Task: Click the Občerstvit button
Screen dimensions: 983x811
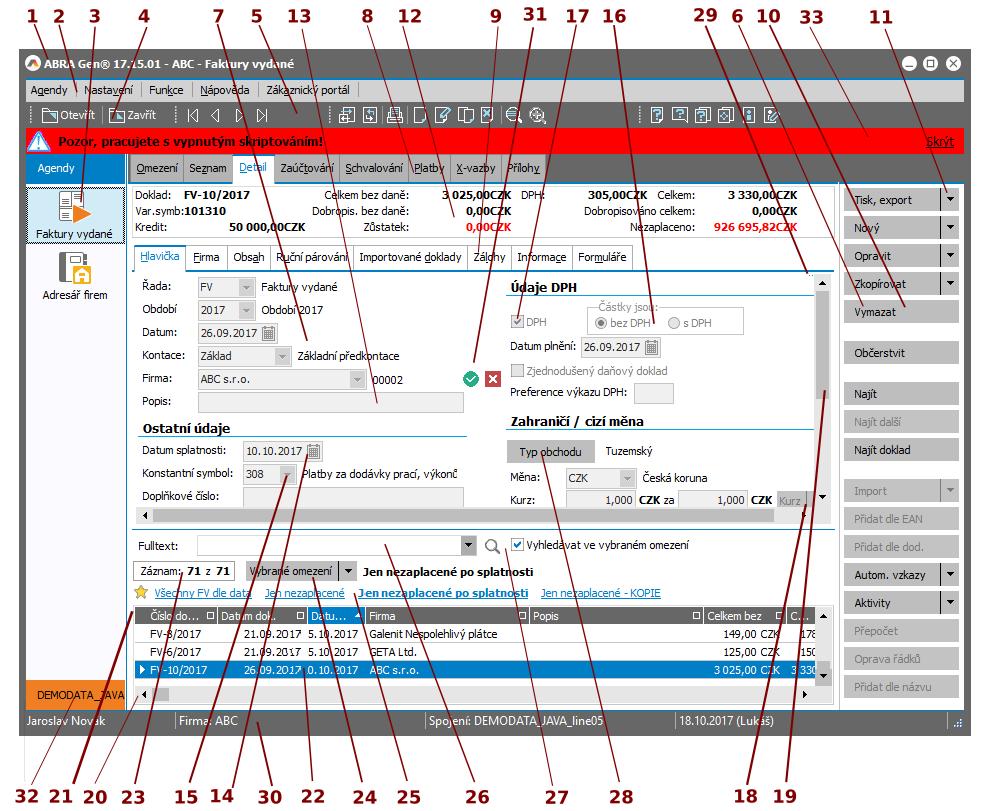Action: click(901, 353)
